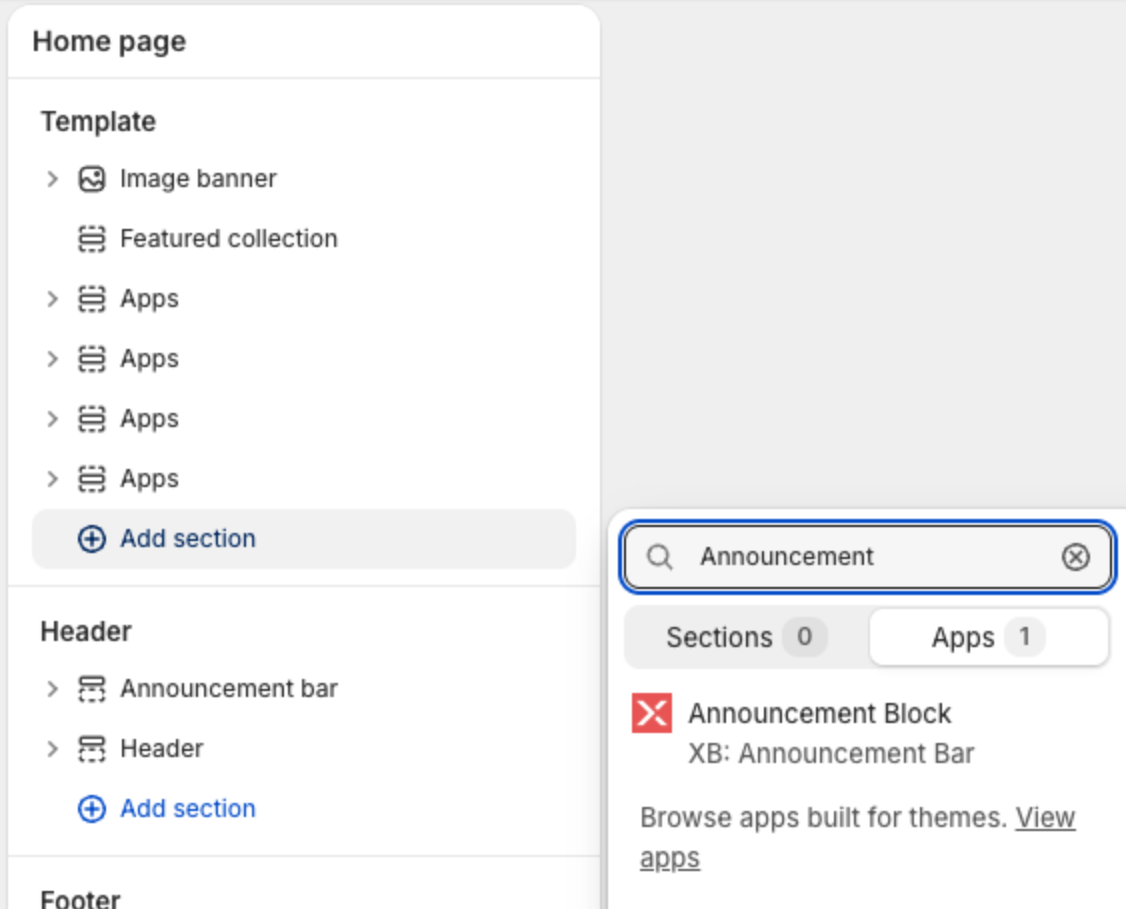The width and height of the screenshot is (1126, 909).
Task: Switch to the Apps tab
Action: [x=988, y=637]
